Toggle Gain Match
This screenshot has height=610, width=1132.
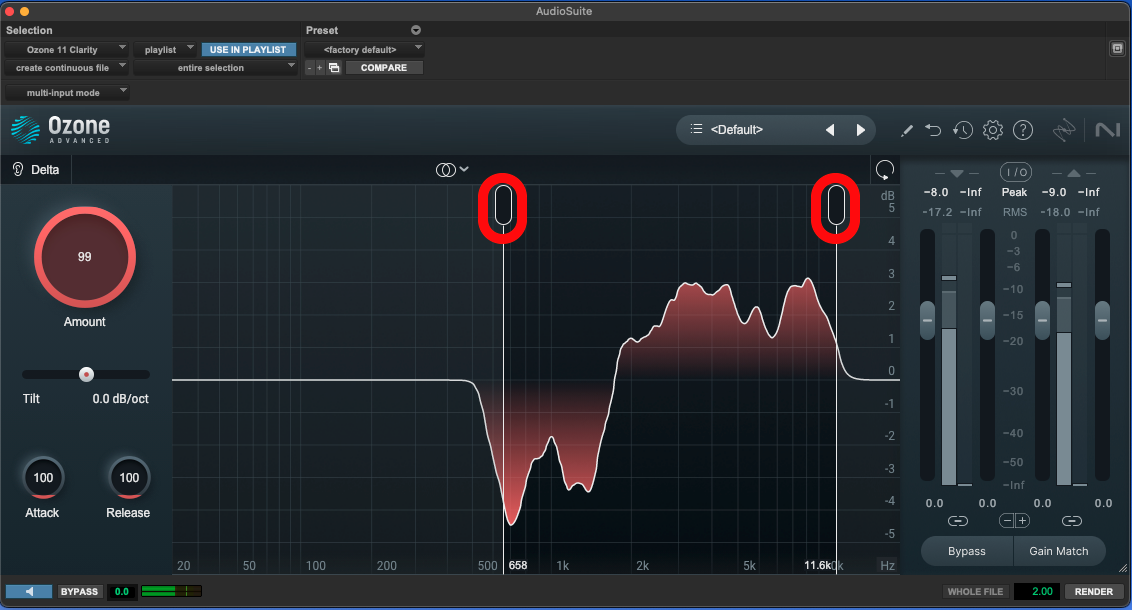(x=1059, y=551)
